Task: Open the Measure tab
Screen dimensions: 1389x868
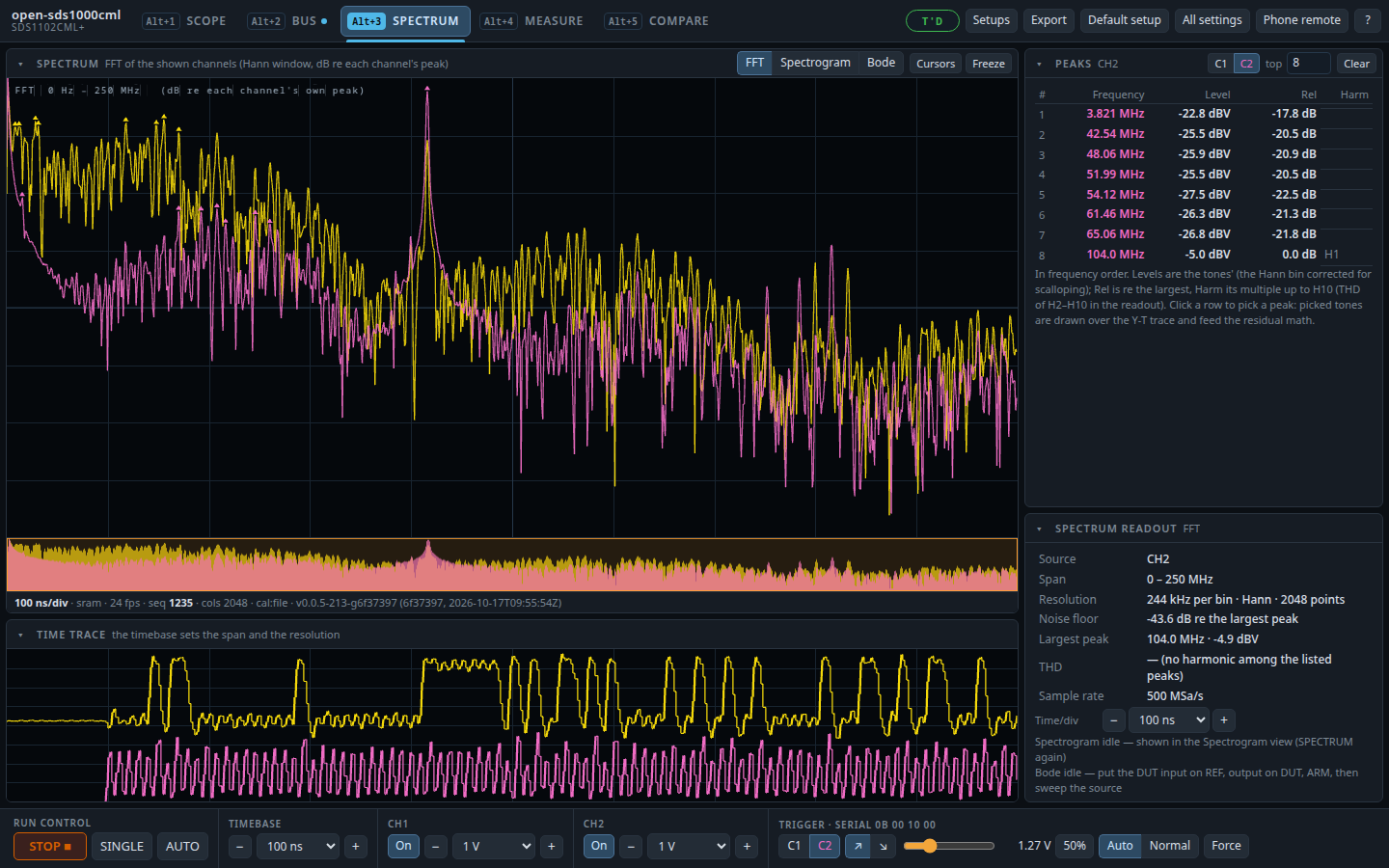Action: (x=532, y=21)
